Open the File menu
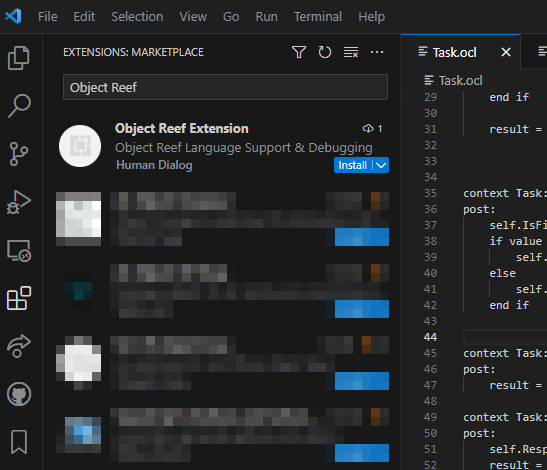 (x=48, y=16)
